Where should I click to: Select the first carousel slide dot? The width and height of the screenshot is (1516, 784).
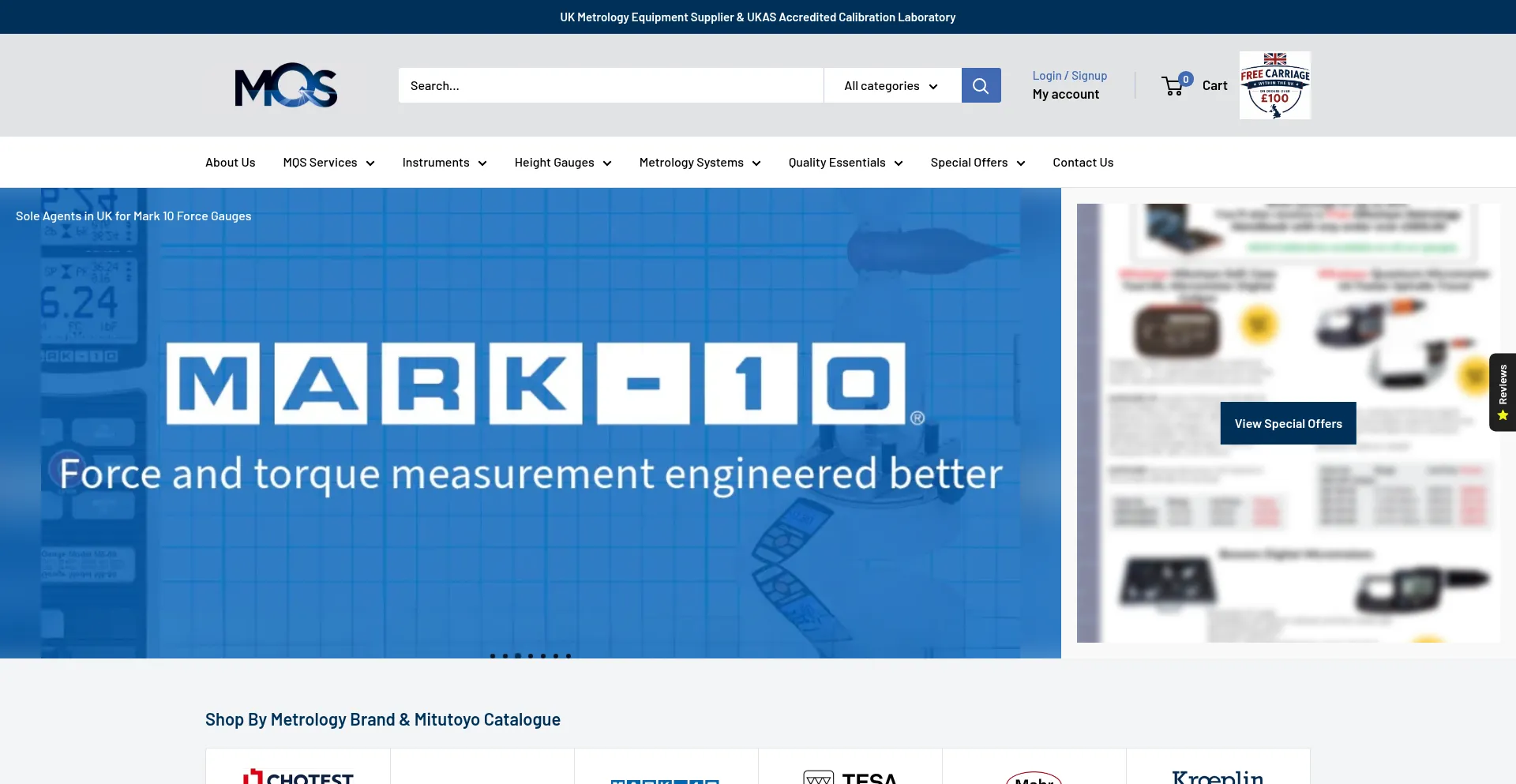click(x=493, y=655)
